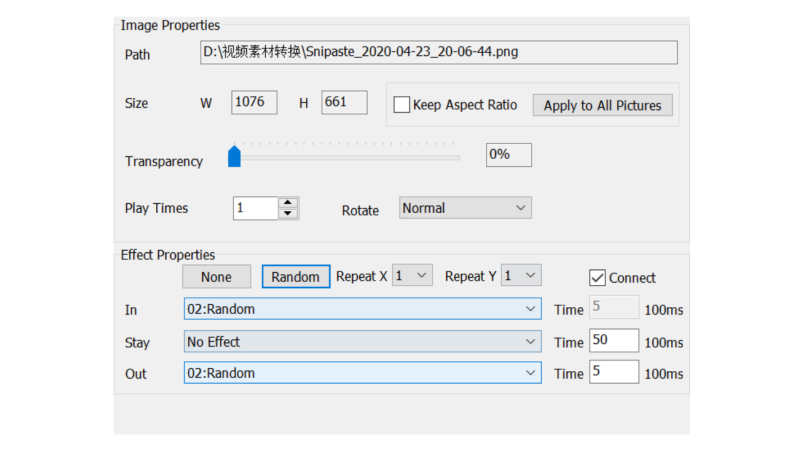The height and width of the screenshot is (450, 800).
Task: Increase Play Times with up arrow
Action: [x=288, y=203]
